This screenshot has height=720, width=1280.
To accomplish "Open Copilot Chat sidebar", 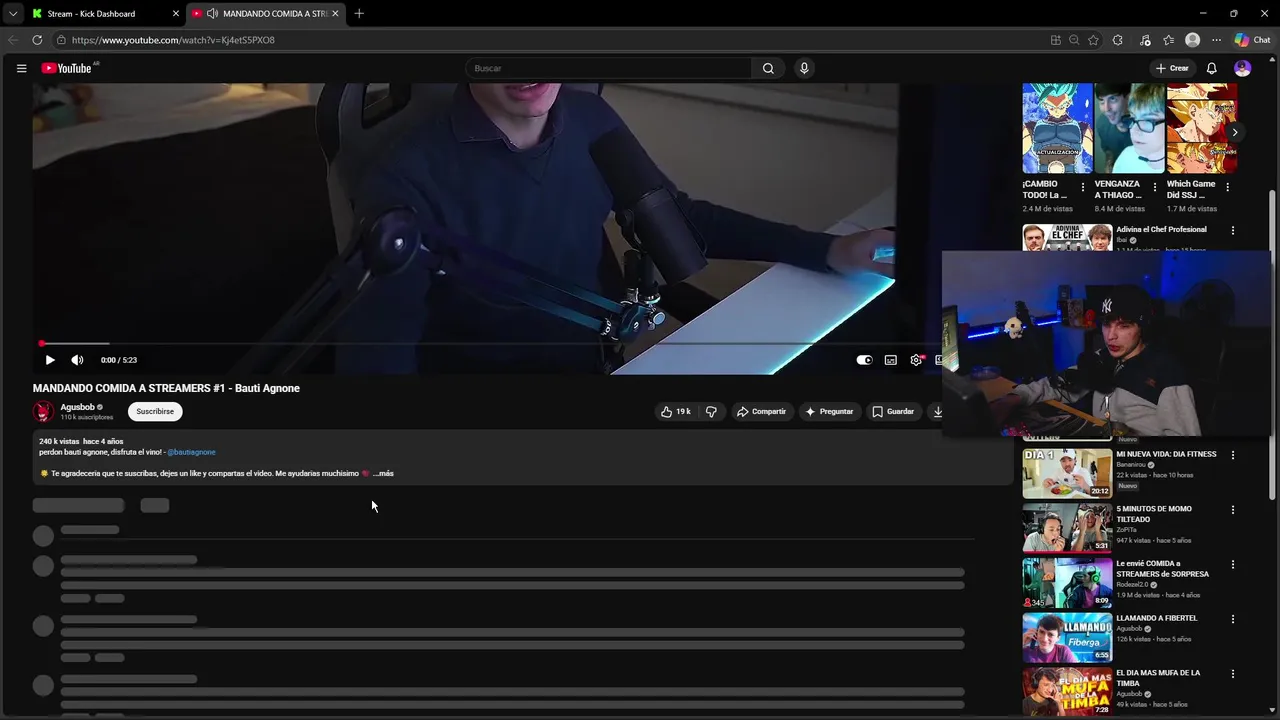I will pos(1252,40).
